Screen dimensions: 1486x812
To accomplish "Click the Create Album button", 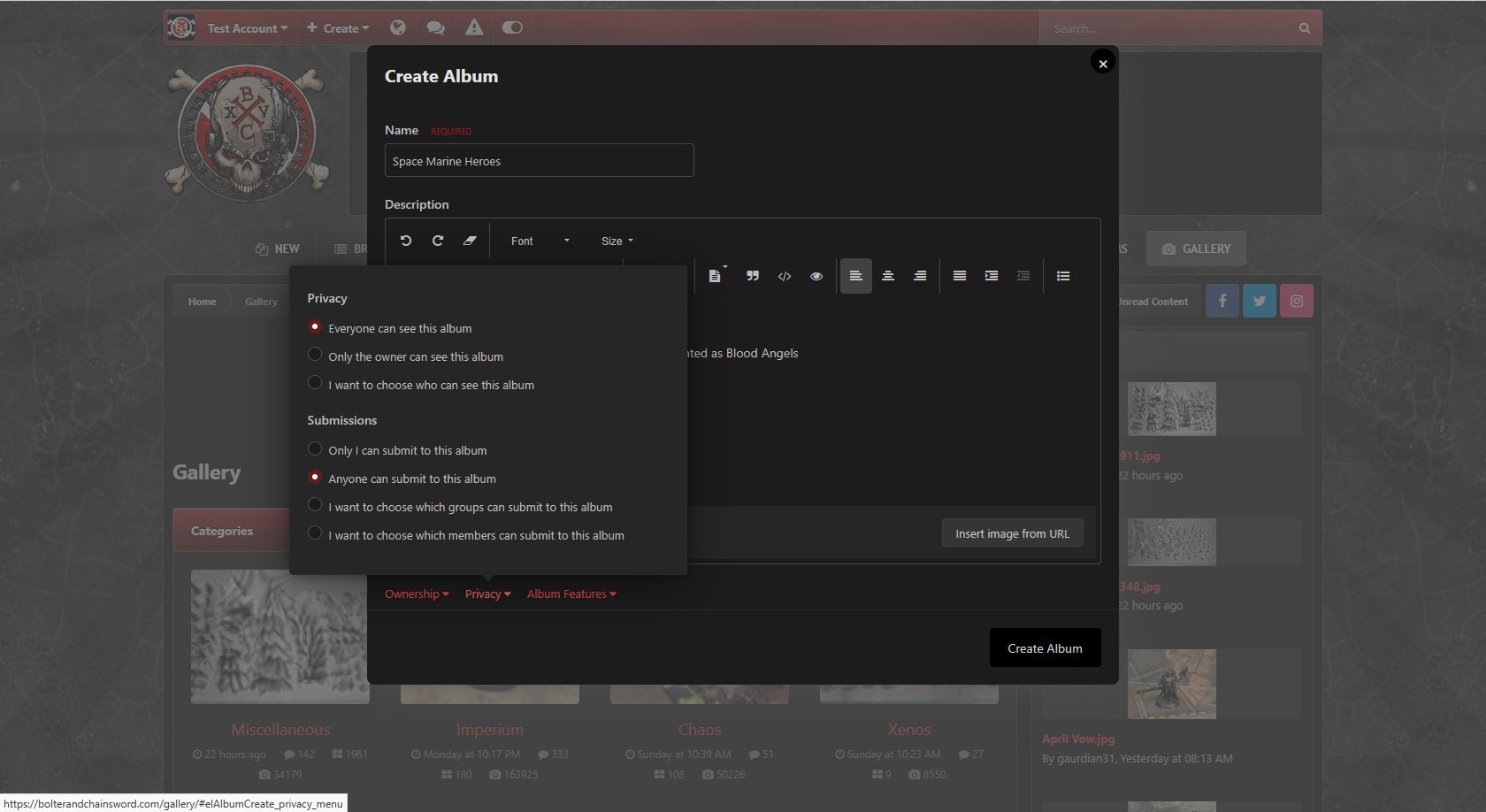I will click(1045, 648).
